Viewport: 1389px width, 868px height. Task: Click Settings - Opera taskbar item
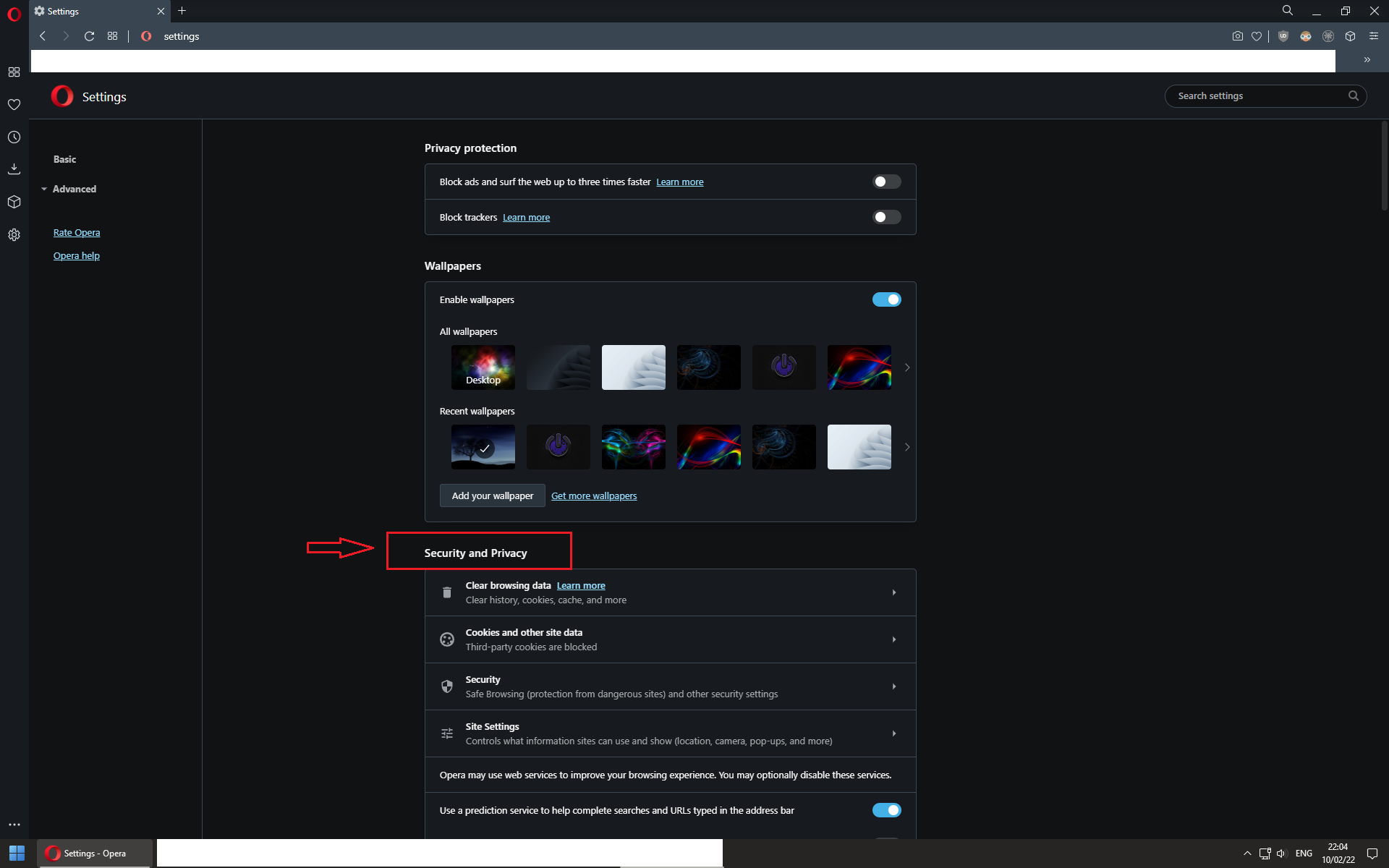pos(94,854)
